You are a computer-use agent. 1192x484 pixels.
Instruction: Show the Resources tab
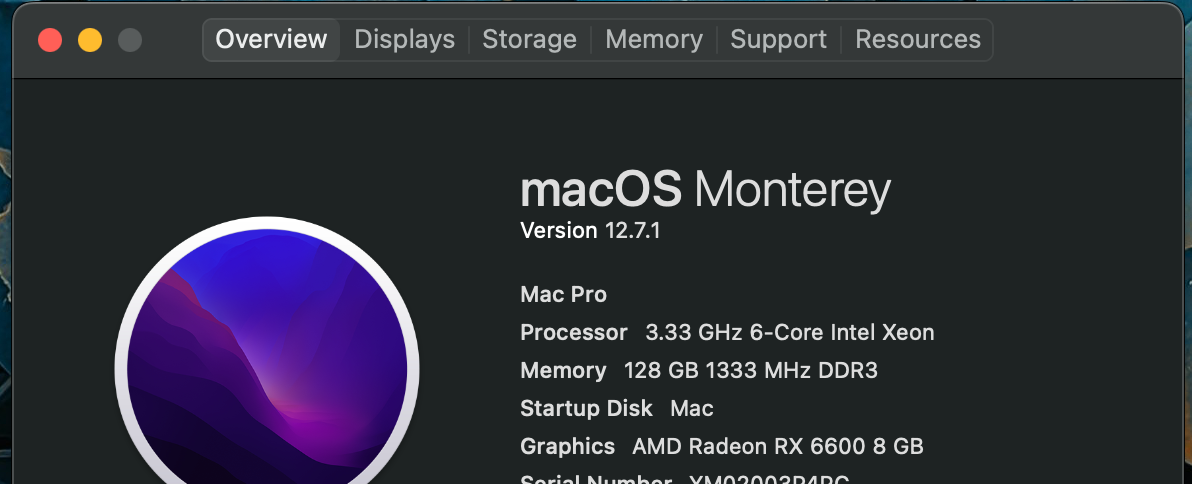click(x=918, y=40)
